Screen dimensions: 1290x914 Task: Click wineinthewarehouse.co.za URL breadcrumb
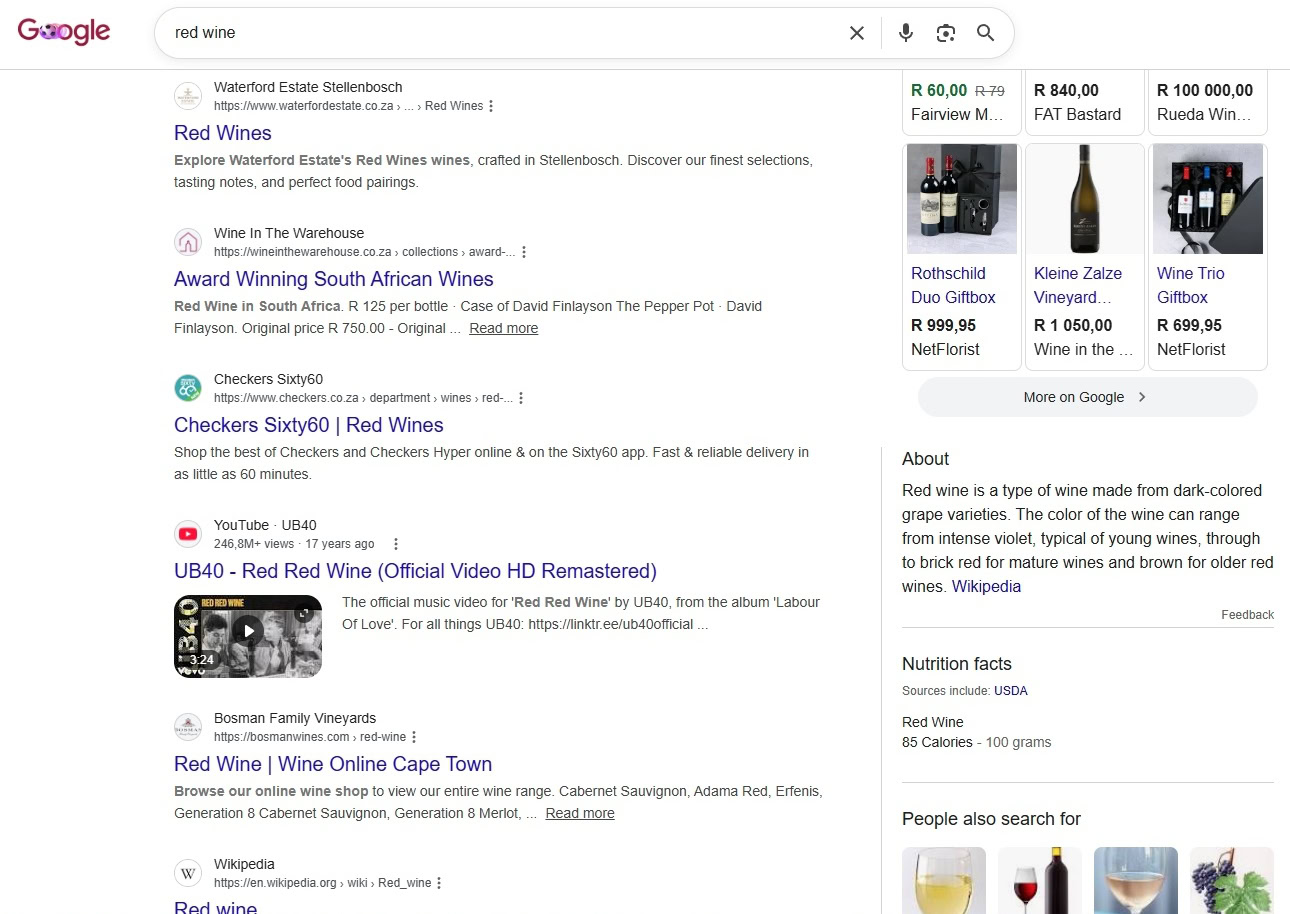pyautogui.click(x=365, y=252)
